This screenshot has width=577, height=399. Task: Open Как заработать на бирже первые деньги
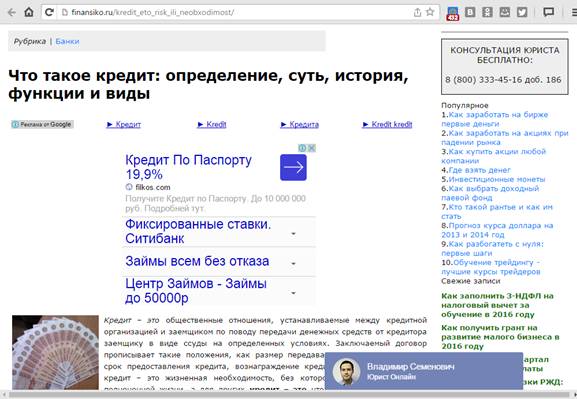point(495,119)
